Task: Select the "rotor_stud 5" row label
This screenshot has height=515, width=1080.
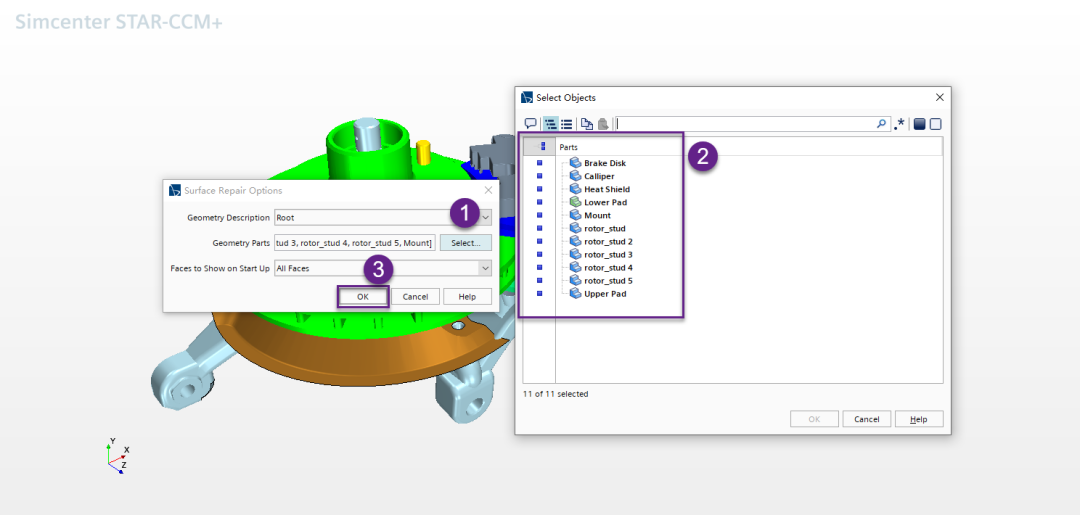Action: click(608, 281)
